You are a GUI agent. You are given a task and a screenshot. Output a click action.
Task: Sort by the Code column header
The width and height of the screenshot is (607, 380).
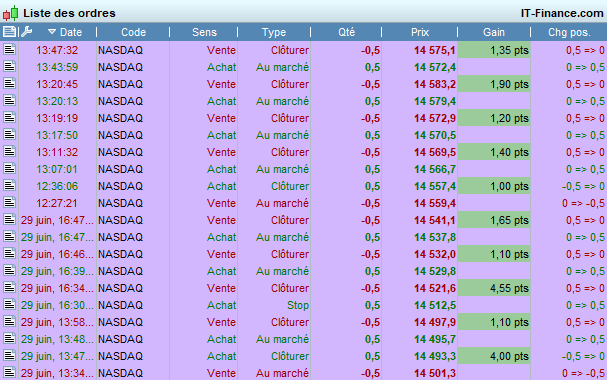(133, 32)
